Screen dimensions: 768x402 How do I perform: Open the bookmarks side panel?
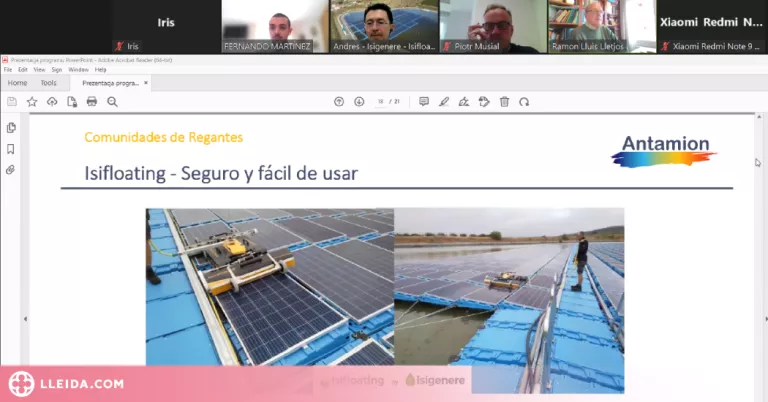point(11,149)
